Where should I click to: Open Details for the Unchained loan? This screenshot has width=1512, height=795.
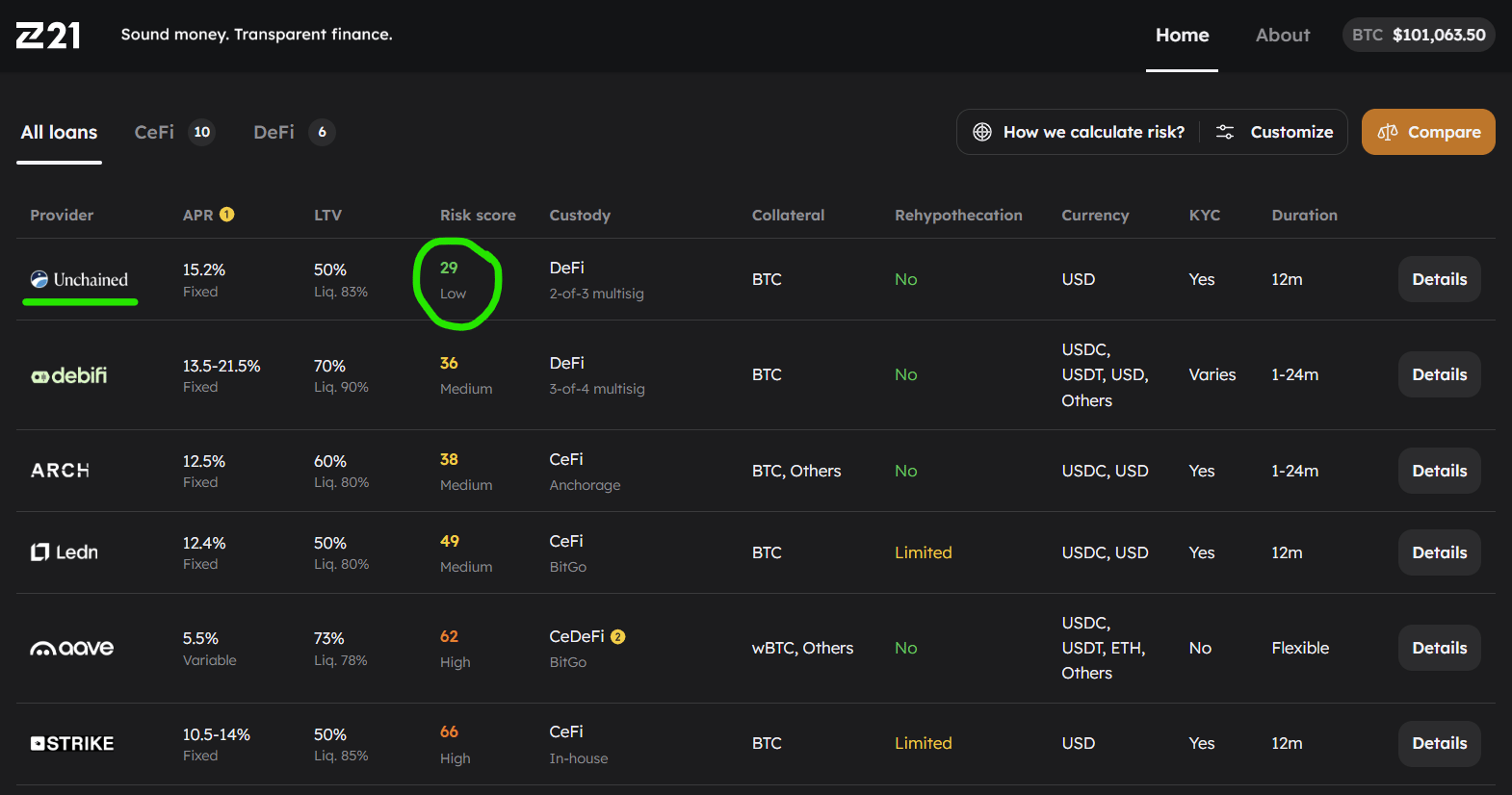coord(1440,279)
